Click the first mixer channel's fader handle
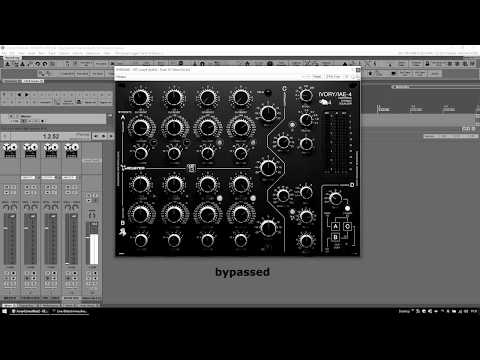 [5, 229]
